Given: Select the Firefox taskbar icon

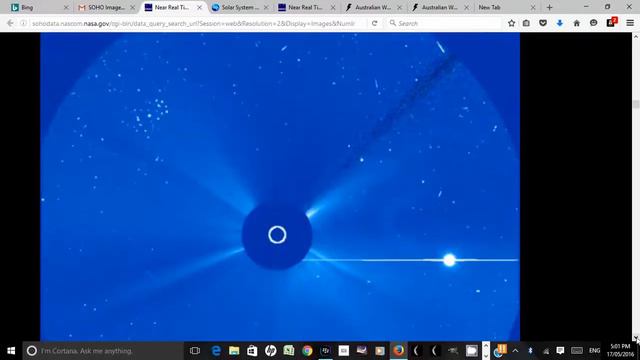Looking at the screenshot, I should [398, 351].
